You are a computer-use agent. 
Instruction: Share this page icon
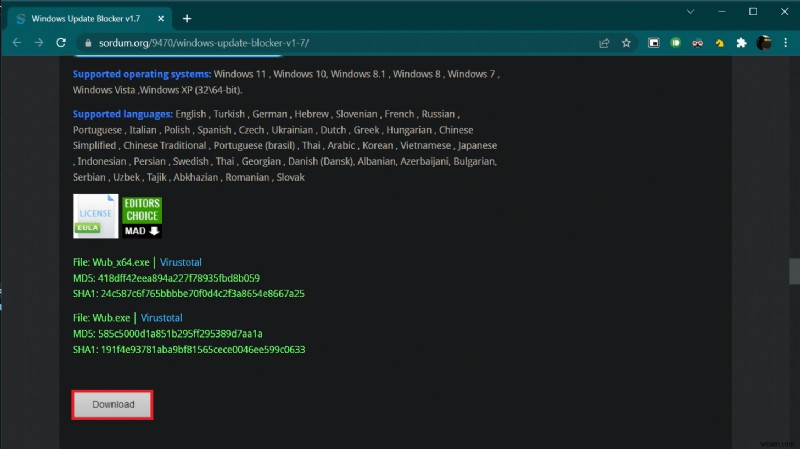(604, 43)
